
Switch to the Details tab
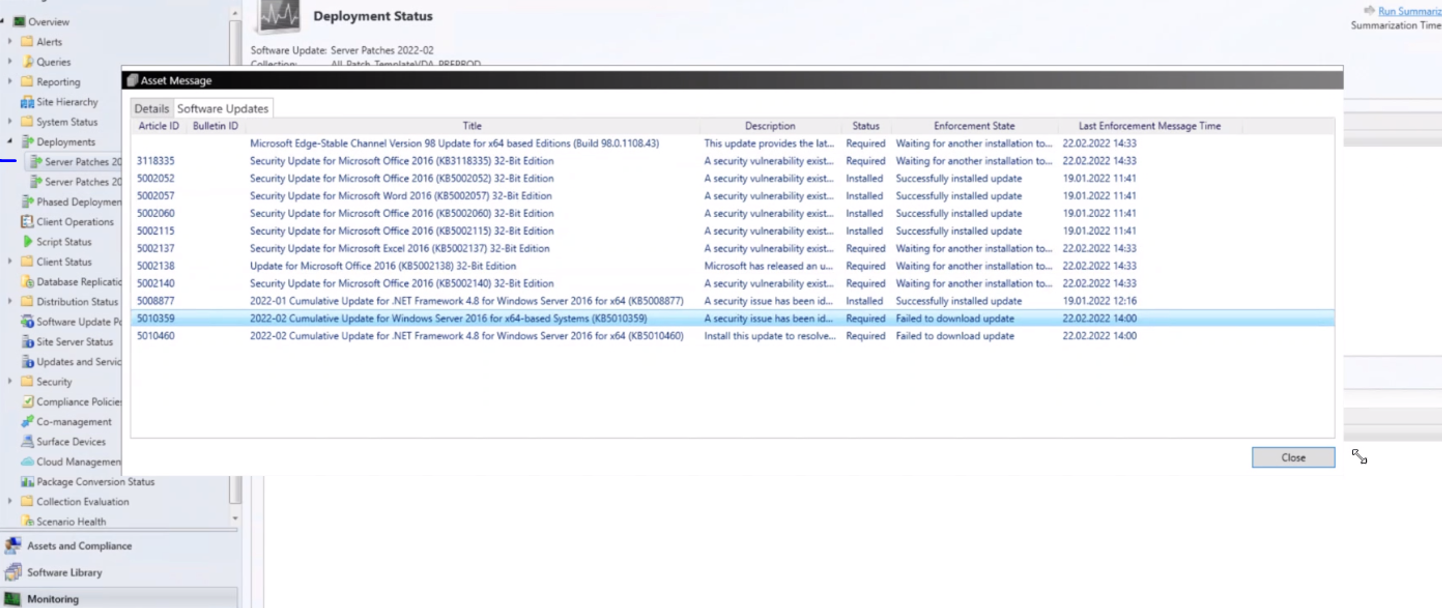coord(153,108)
